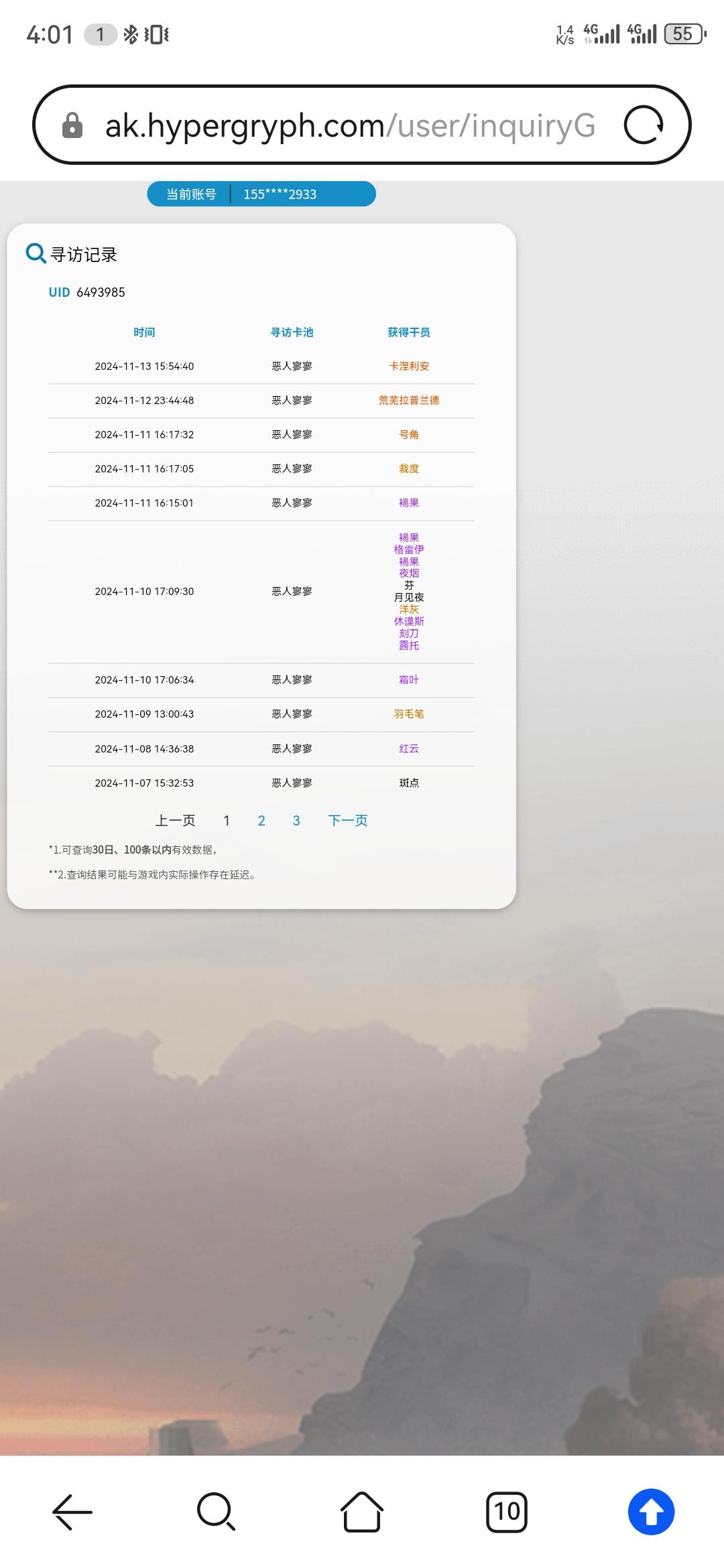Tap timestamp 2024-11-11 16:17:05
The width and height of the screenshot is (724, 1568).
pyautogui.click(x=144, y=468)
